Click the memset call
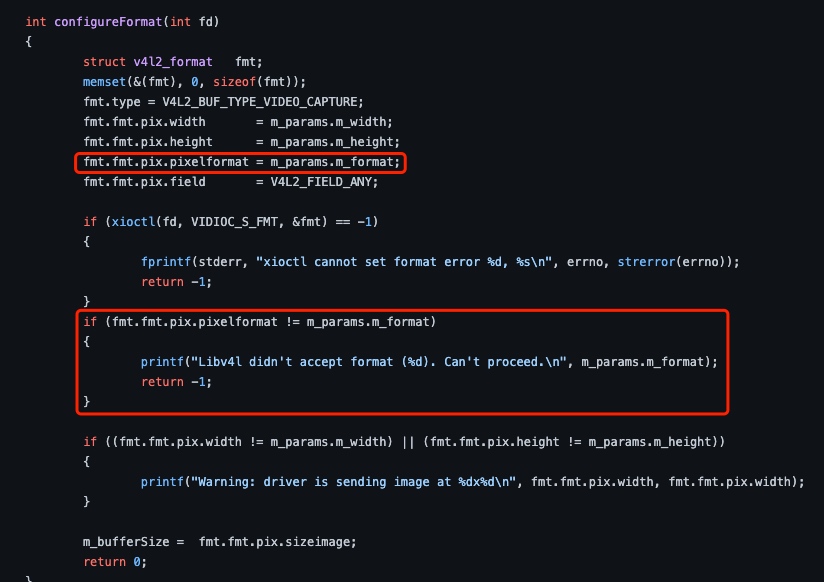Screen dimensions: 824x582 pyautogui.click(x=104, y=81)
